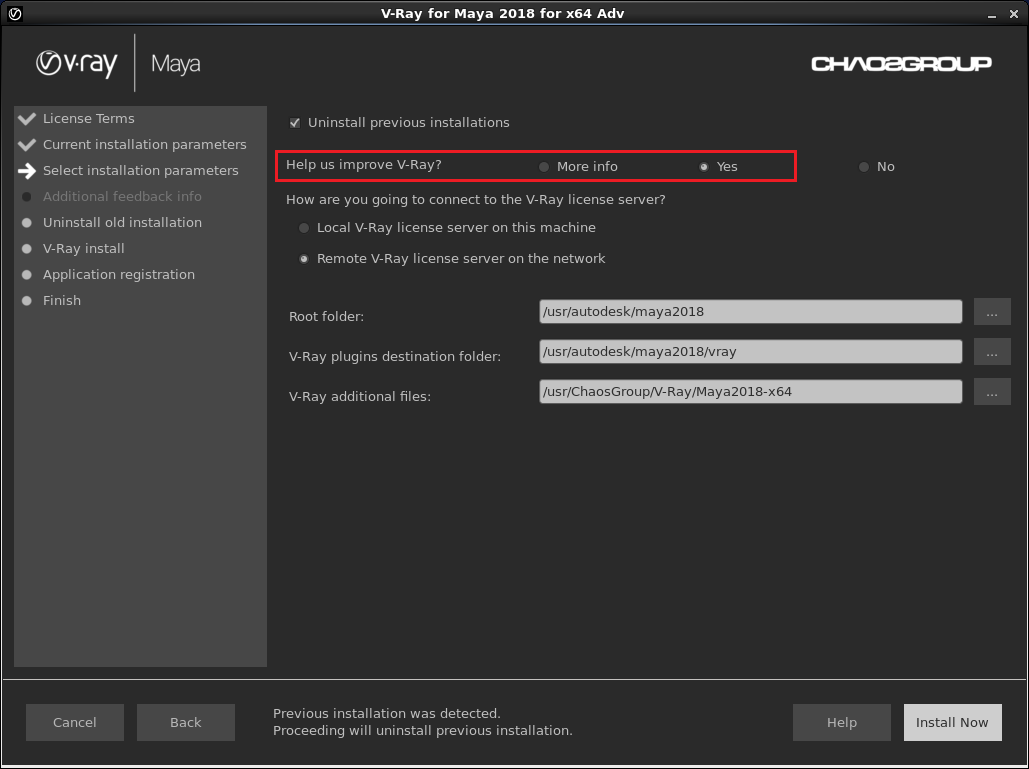Click the V-Ray logo in header
Viewport: 1029px width, 769px height.
pos(77,64)
